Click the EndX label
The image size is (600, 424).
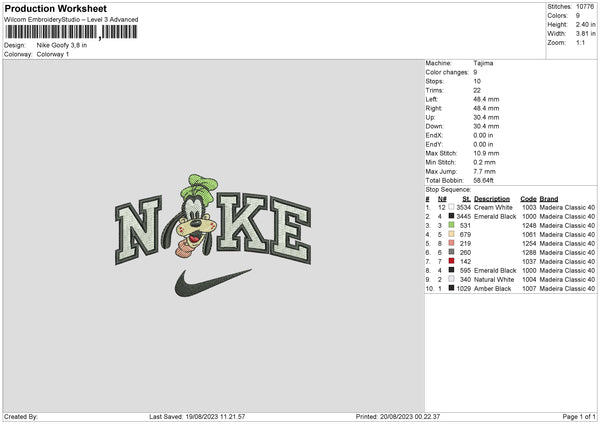click(x=434, y=135)
